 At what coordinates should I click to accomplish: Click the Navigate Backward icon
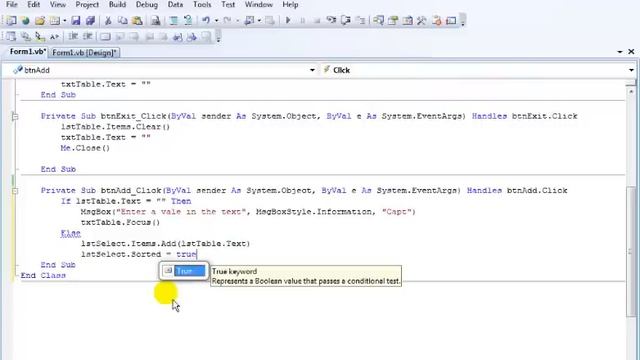click(250, 20)
